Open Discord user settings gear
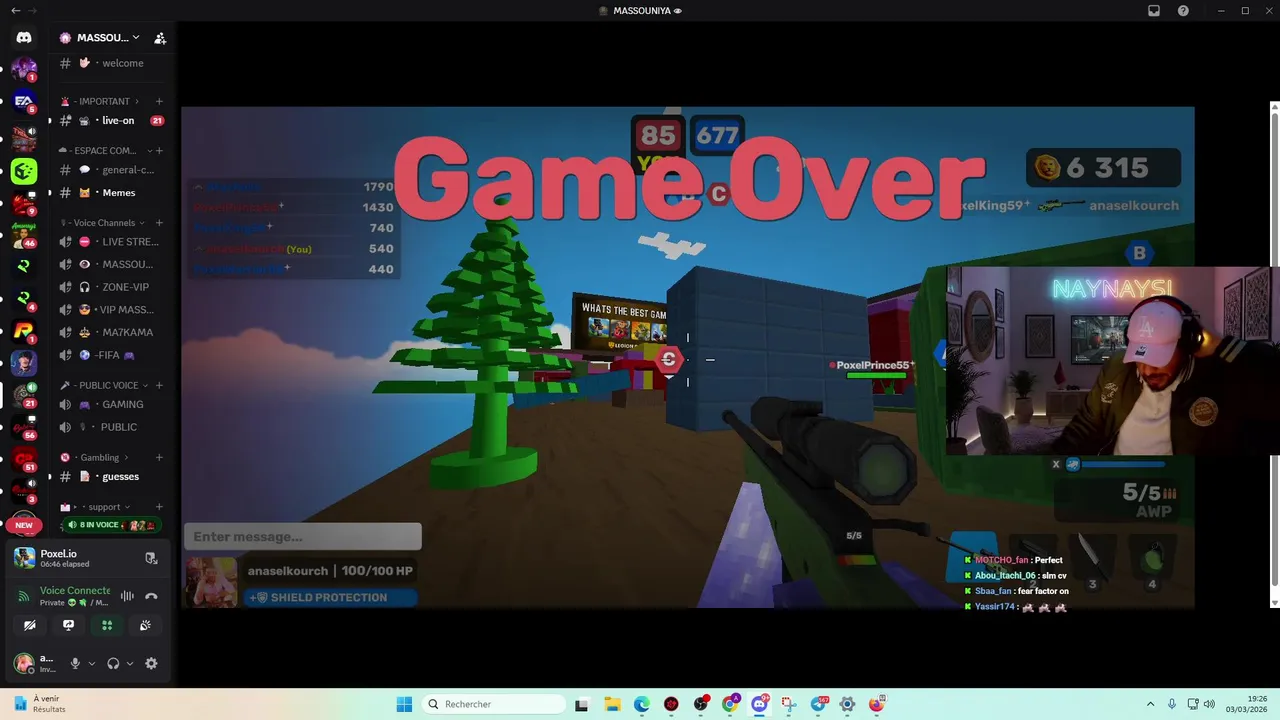 pyautogui.click(x=151, y=663)
